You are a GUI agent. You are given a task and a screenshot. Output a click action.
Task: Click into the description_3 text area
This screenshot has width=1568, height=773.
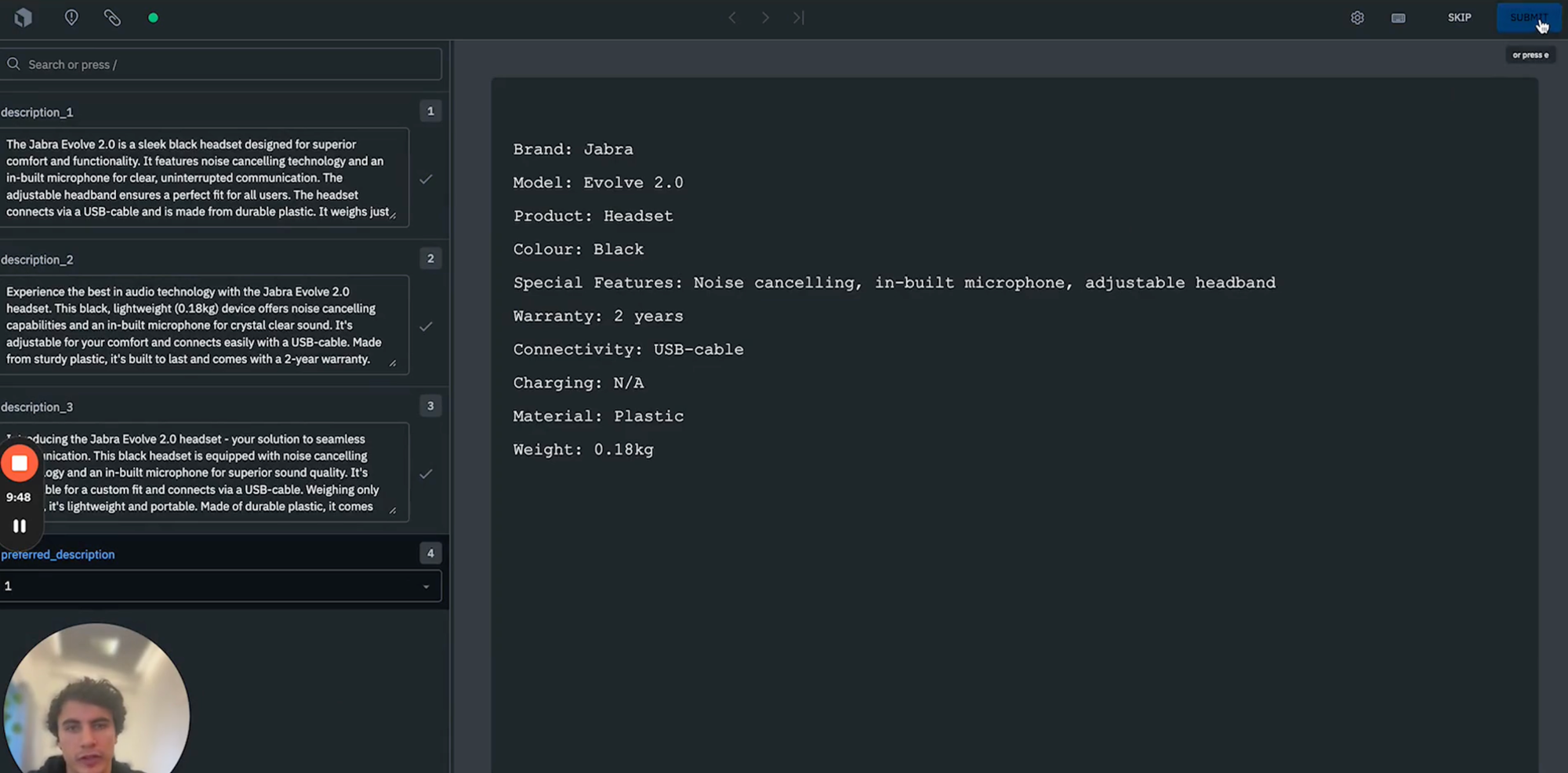tap(204, 473)
